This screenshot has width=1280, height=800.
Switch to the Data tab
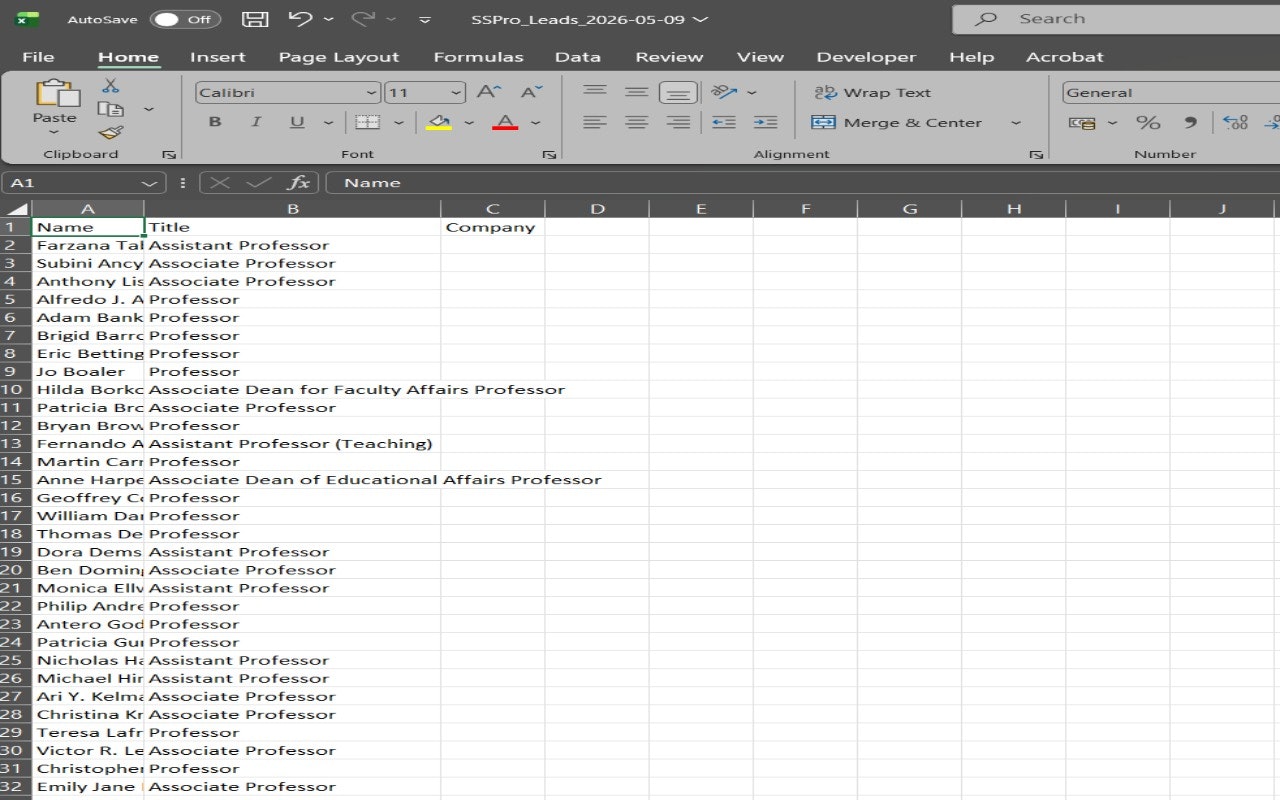pyautogui.click(x=578, y=57)
